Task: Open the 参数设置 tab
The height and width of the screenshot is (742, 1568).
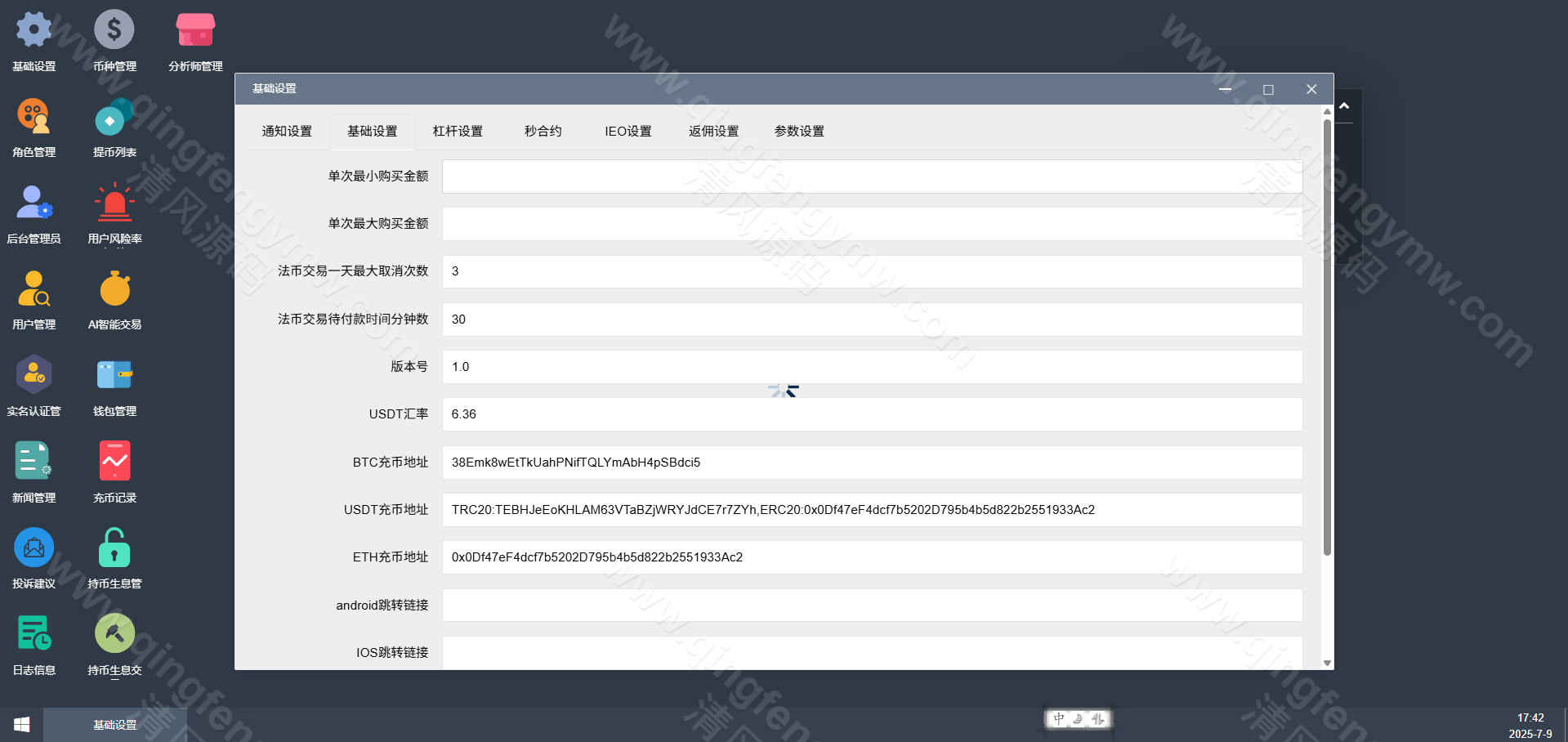Action: [799, 132]
